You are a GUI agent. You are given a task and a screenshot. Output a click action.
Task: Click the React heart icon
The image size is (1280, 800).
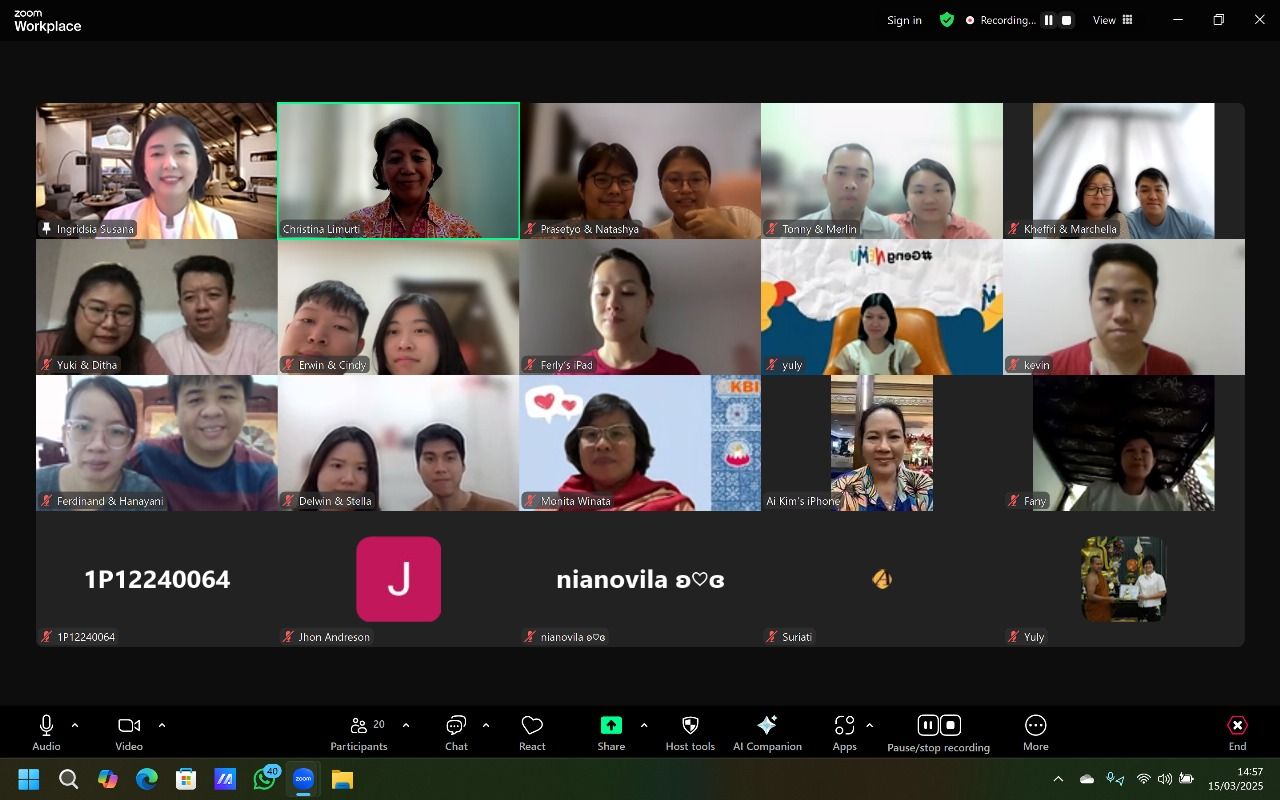532,732
